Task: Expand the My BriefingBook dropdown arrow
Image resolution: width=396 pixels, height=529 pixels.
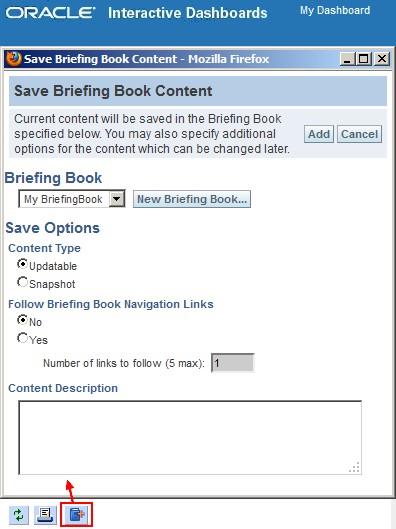Action: click(x=117, y=199)
